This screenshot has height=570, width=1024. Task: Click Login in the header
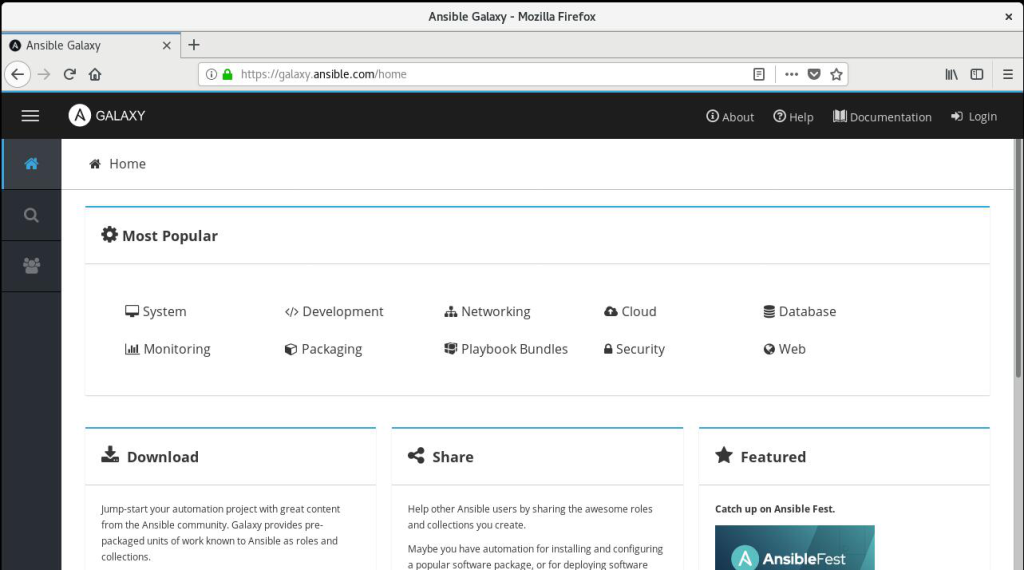pos(974,116)
